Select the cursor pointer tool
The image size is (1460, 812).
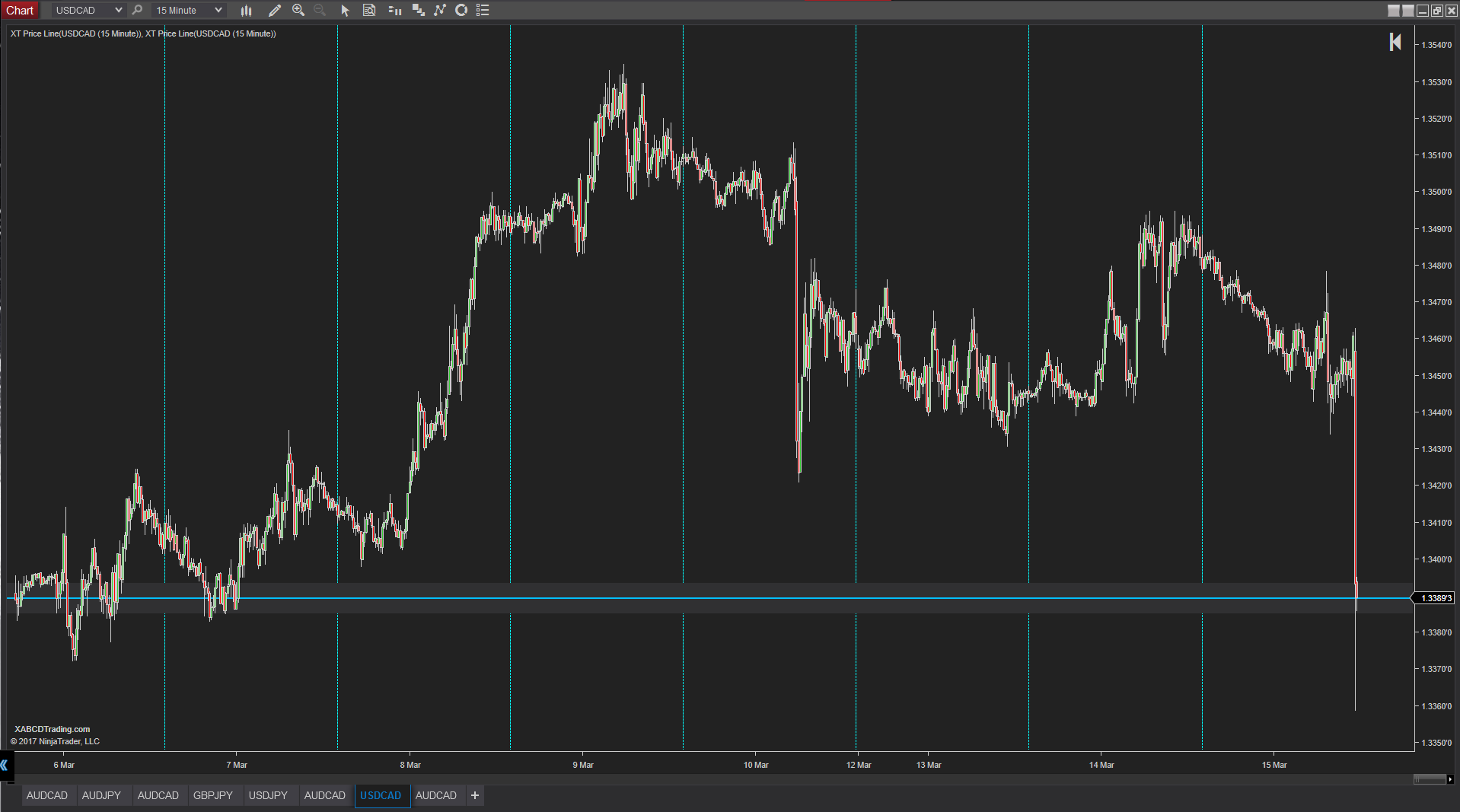[x=345, y=10]
